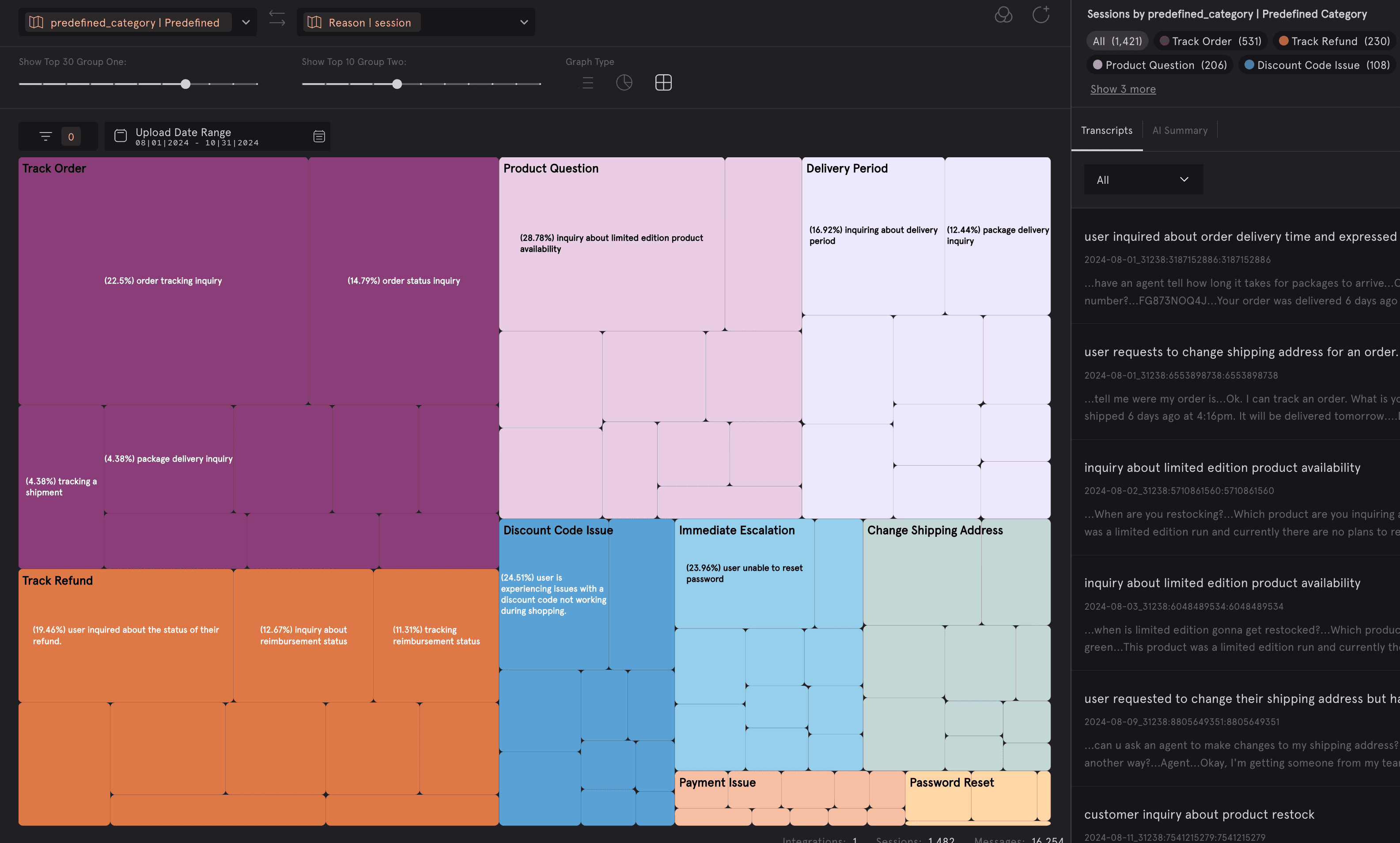
Task: Click the Show 3 more link
Action: [x=1122, y=89]
